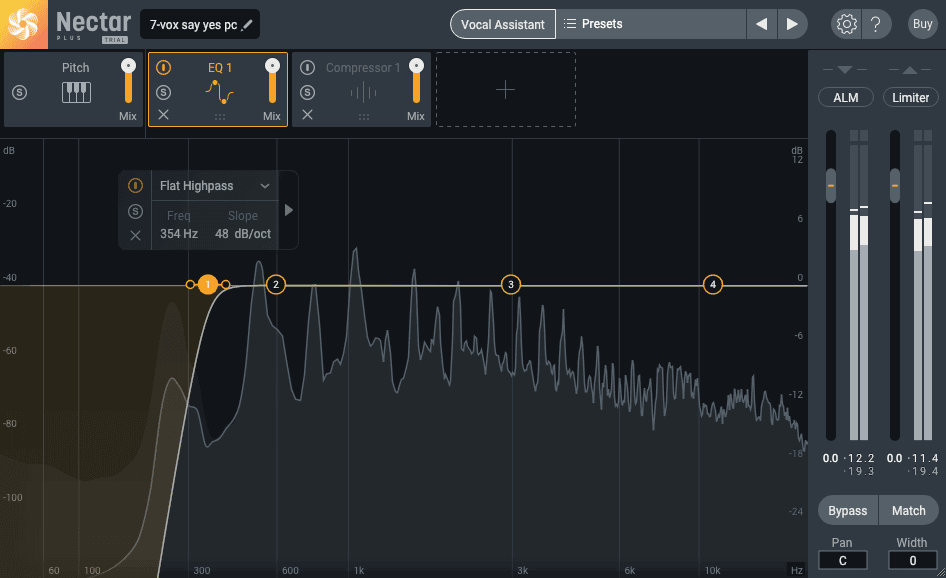The width and height of the screenshot is (946, 578).
Task: Open Flat Highpass filter type dropdown
Action: click(214, 186)
